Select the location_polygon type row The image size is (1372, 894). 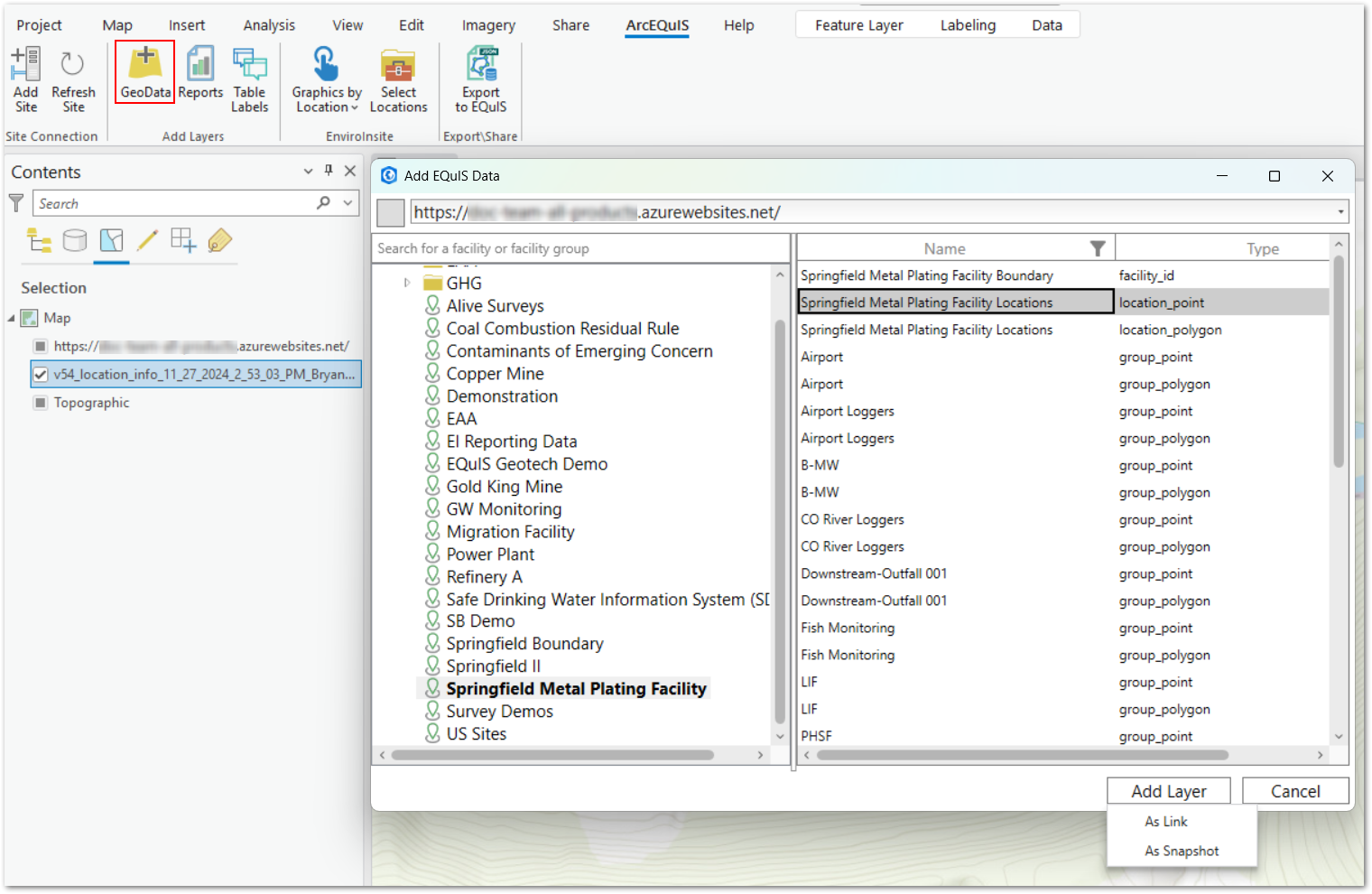pos(1063,330)
